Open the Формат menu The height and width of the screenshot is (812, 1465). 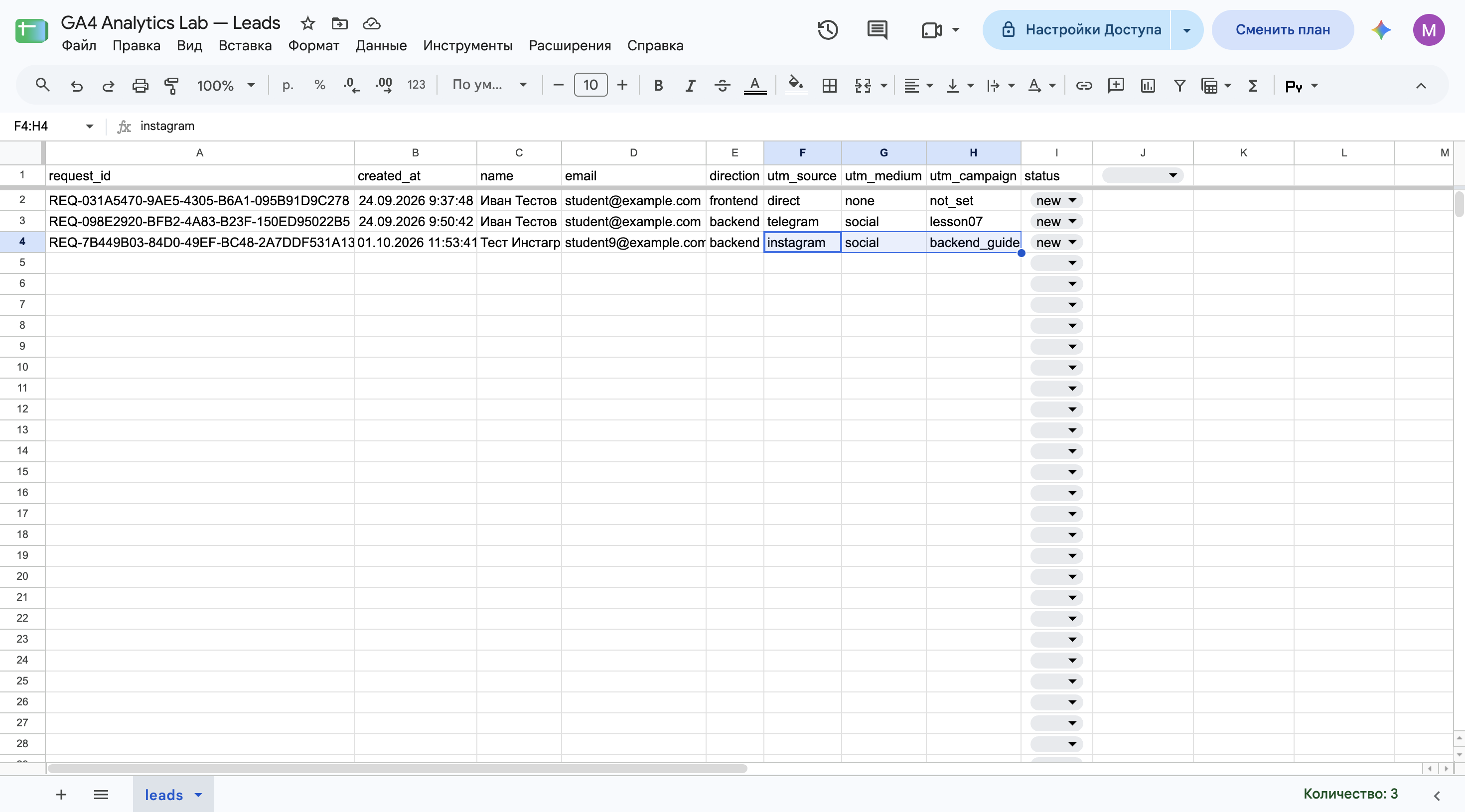[x=313, y=45]
